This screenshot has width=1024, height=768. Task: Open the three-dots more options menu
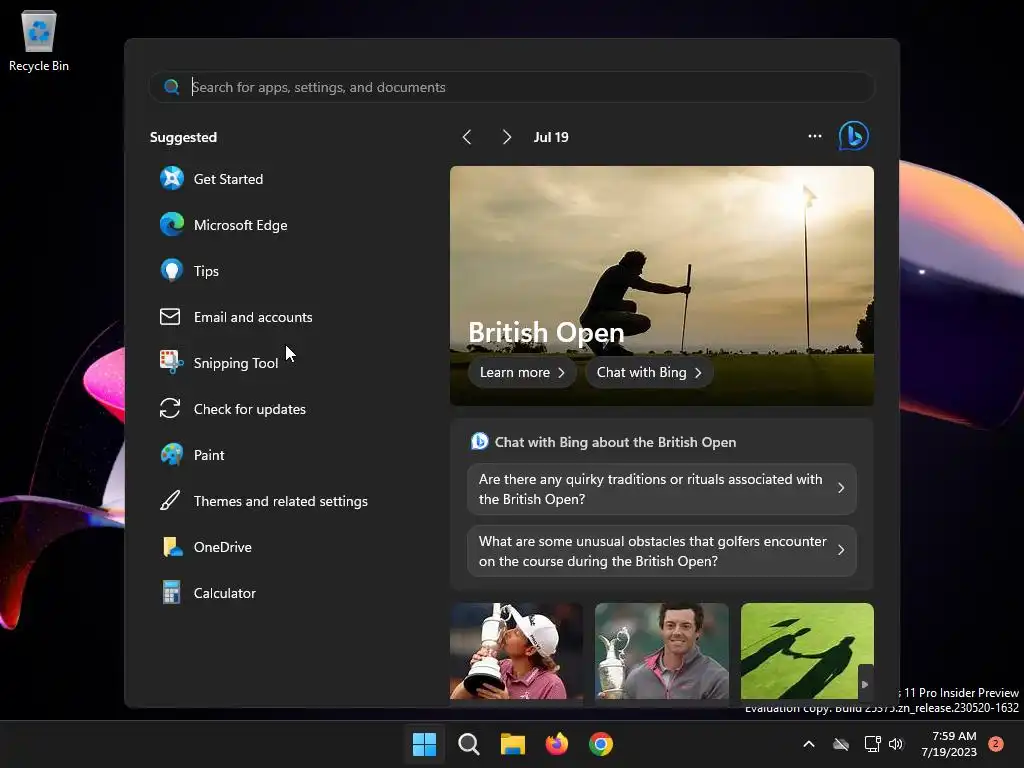click(x=814, y=136)
